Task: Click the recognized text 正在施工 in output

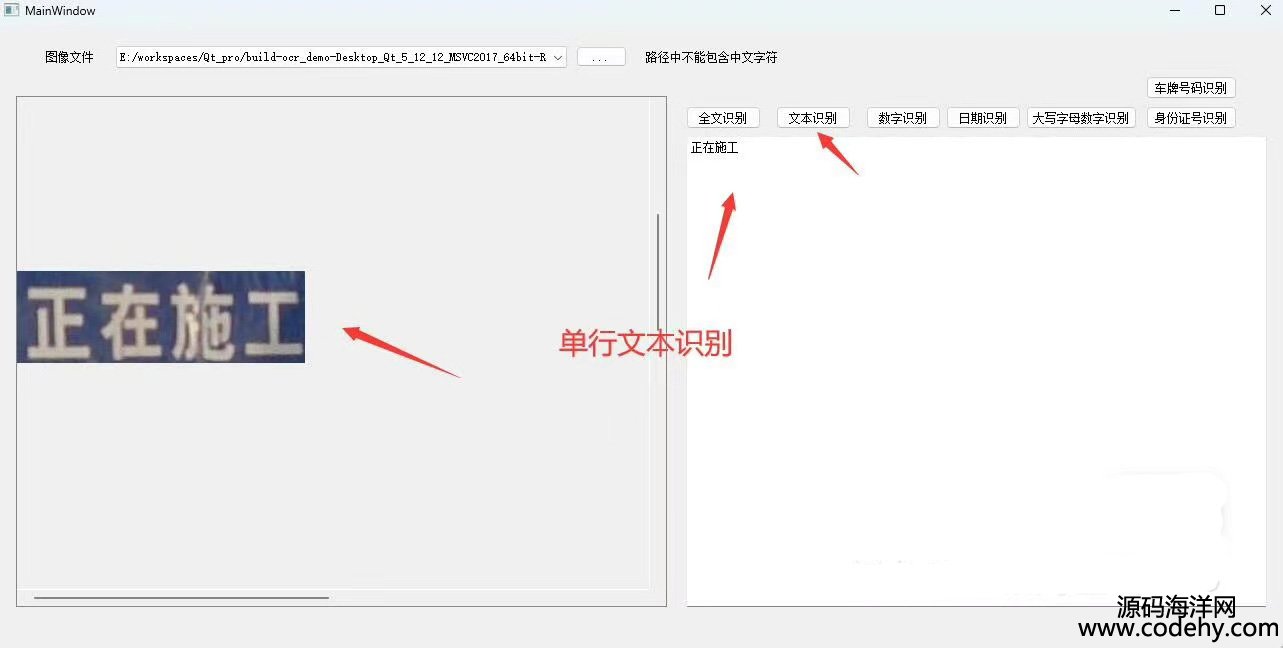Action: tap(715, 148)
